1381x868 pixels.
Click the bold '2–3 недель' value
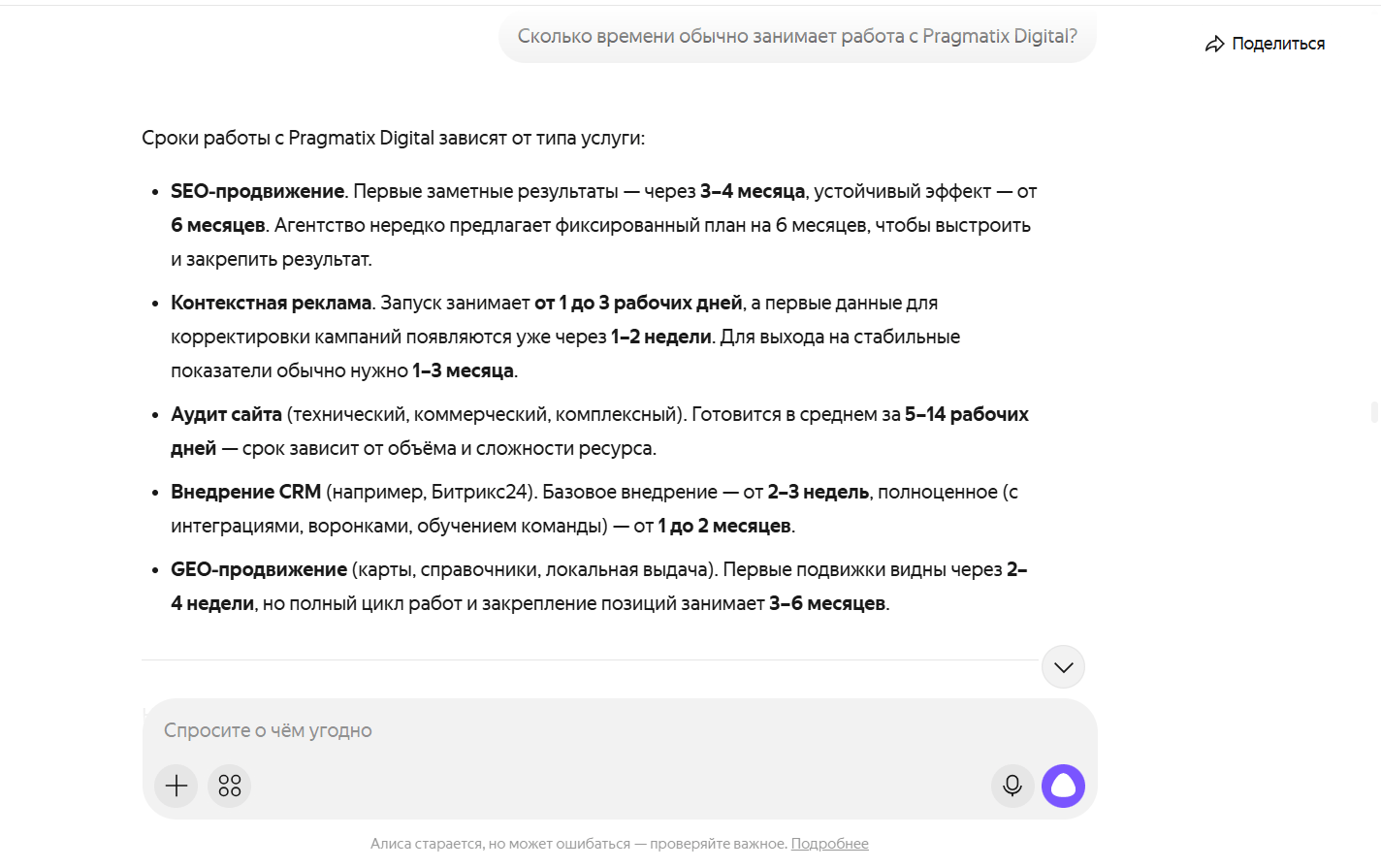pos(819,492)
